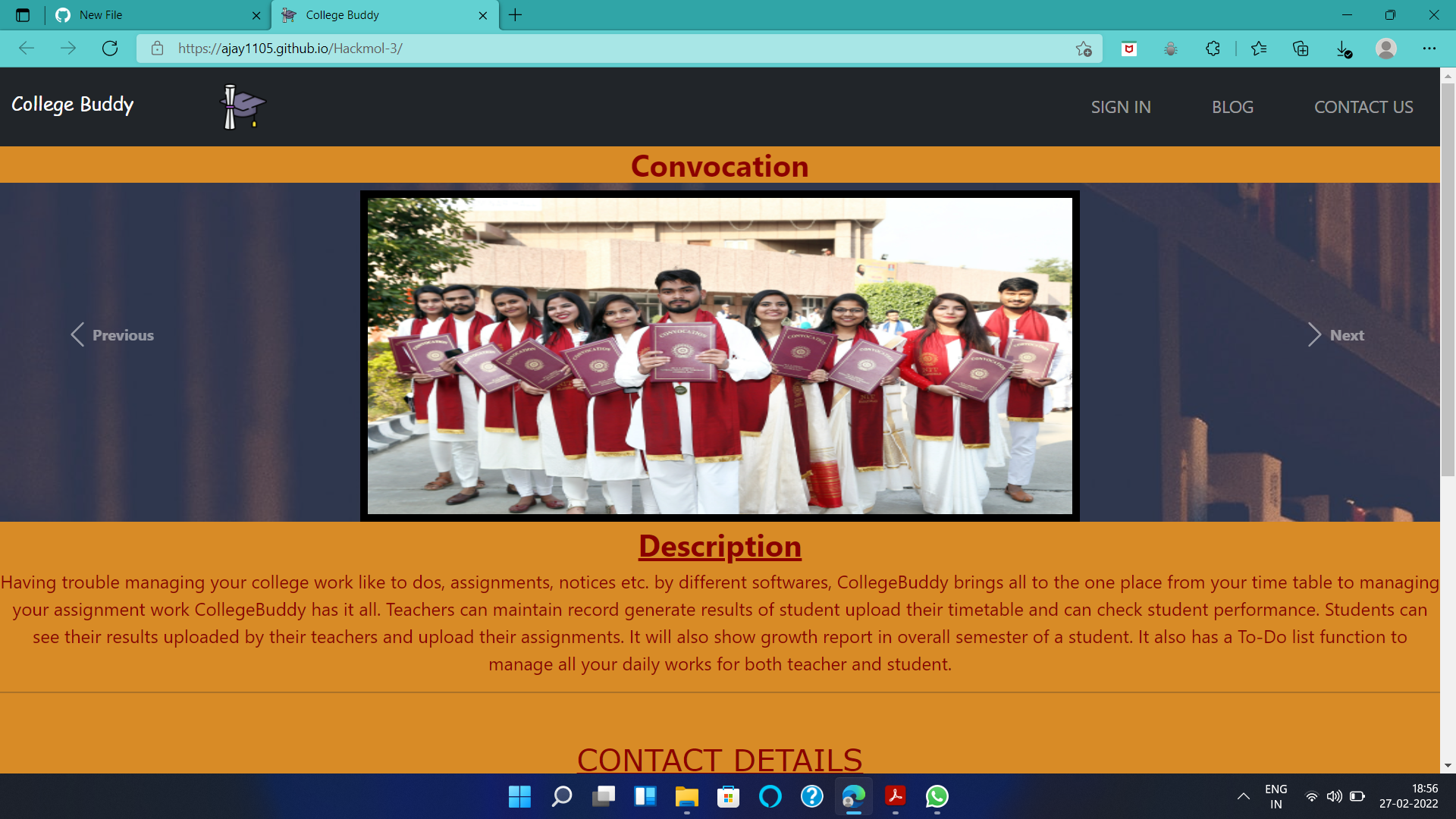Toggle the Collections pane open
Viewport: 1456px width, 819px height.
[1301, 48]
